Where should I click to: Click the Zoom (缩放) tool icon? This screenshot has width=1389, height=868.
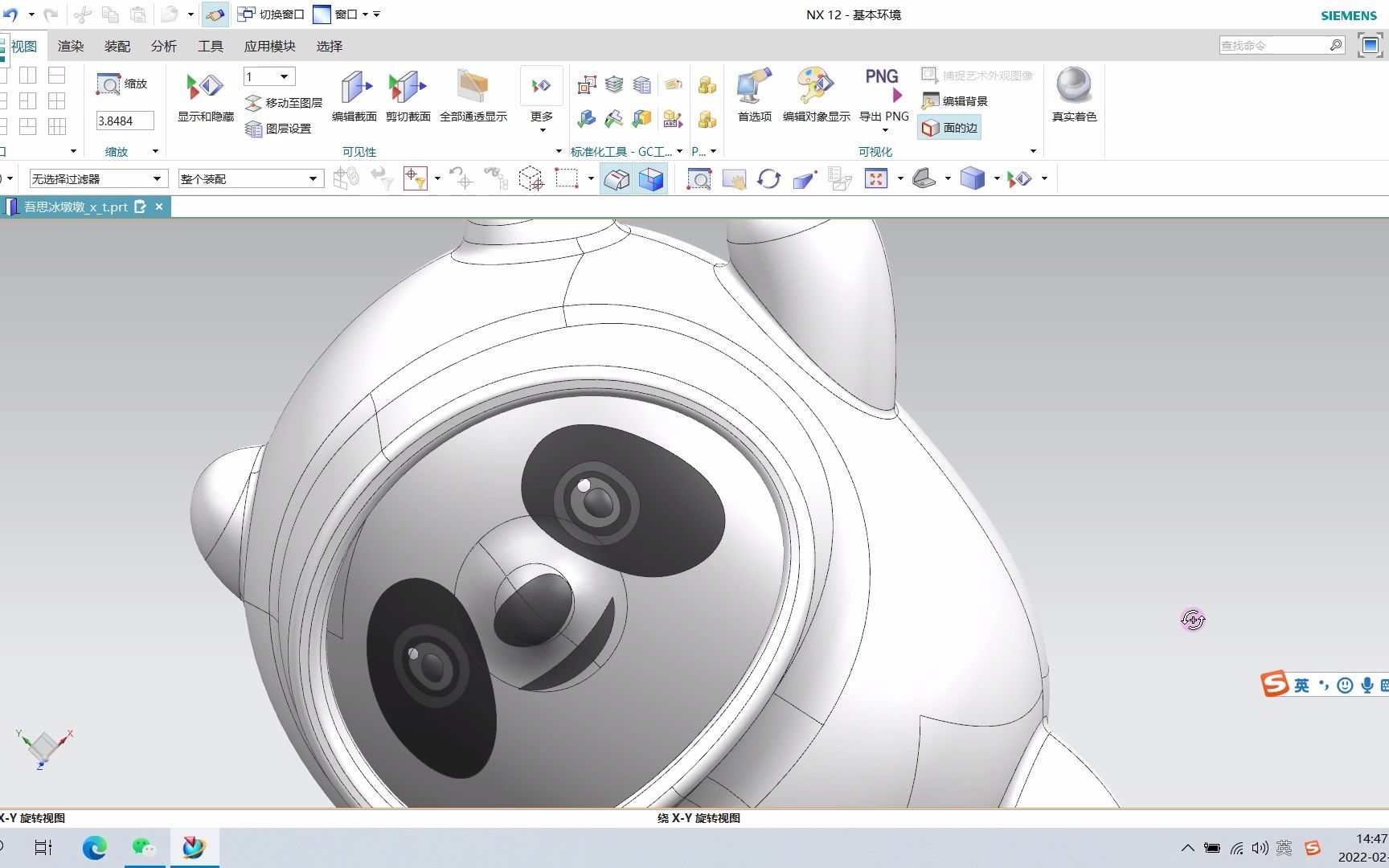(108, 84)
